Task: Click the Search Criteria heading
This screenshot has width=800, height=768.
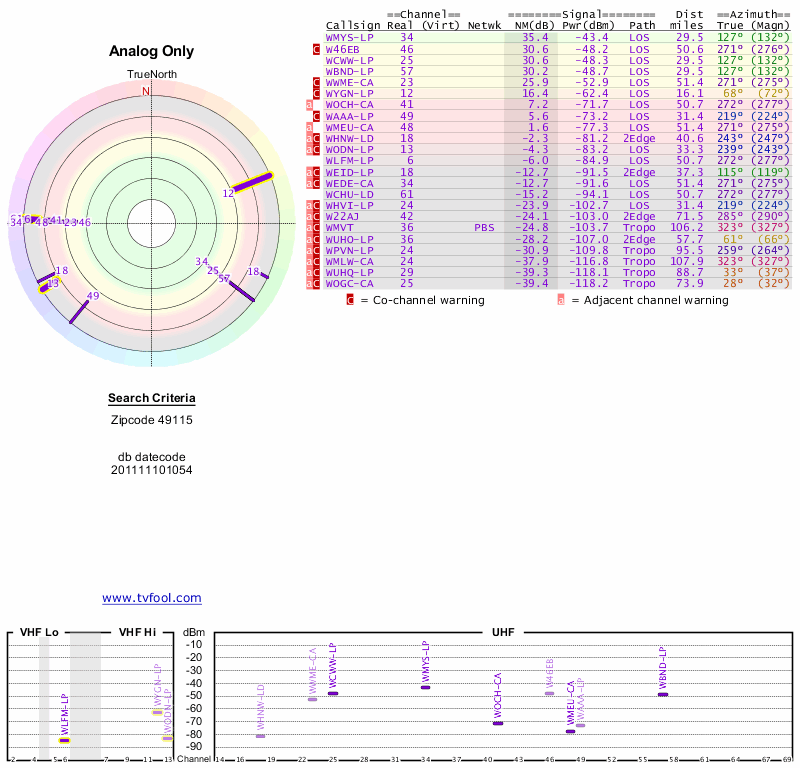Action: [152, 400]
